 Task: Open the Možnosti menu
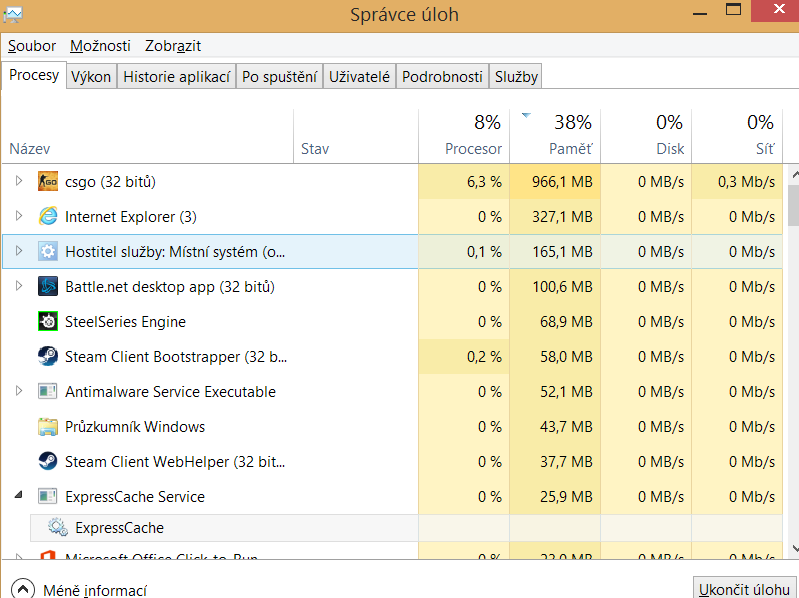click(100, 46)
